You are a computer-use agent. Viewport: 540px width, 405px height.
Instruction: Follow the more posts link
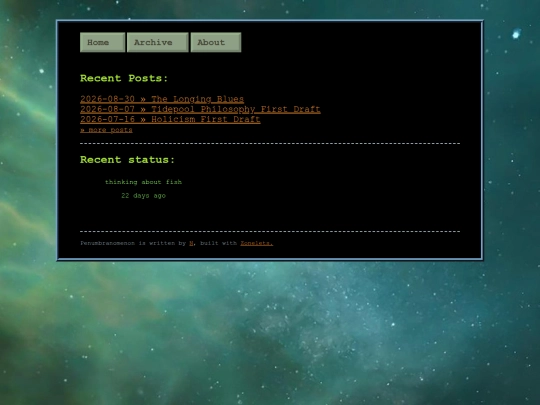[x=106, y=130]
